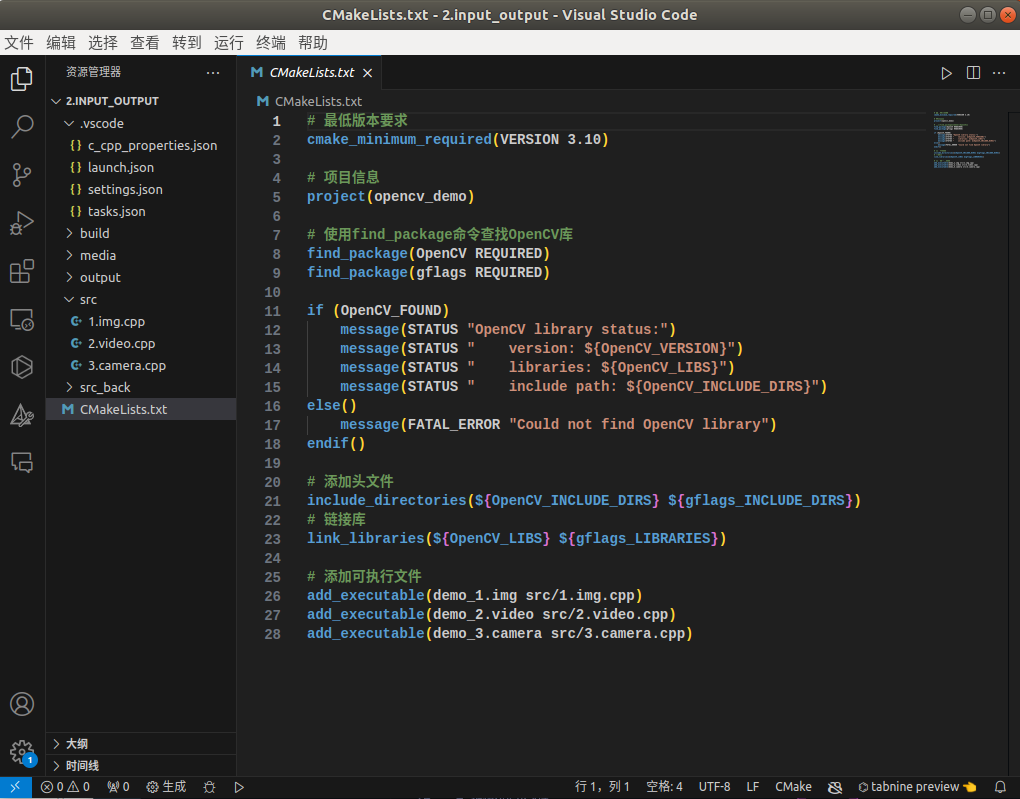Change the UTF-8 encoding in status bar
The height and width of the screenshot is (799, 1020).
tap(714, 787)
